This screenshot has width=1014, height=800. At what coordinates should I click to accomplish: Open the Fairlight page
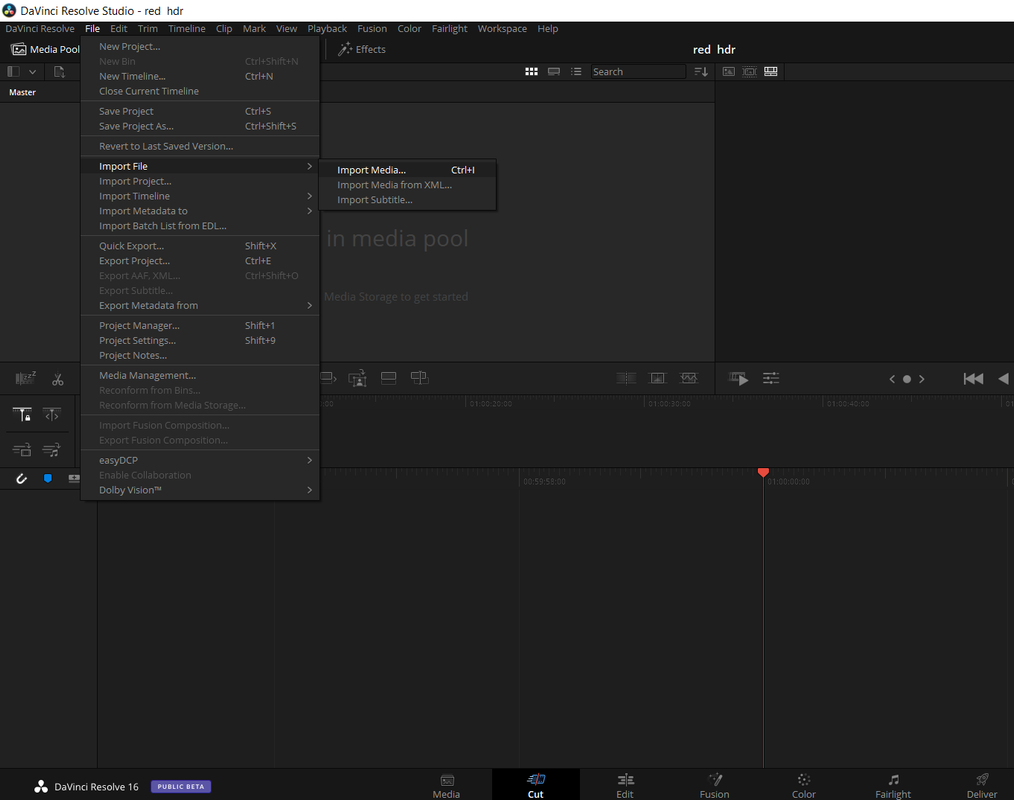pyautogui.click(x=893, y=785)
